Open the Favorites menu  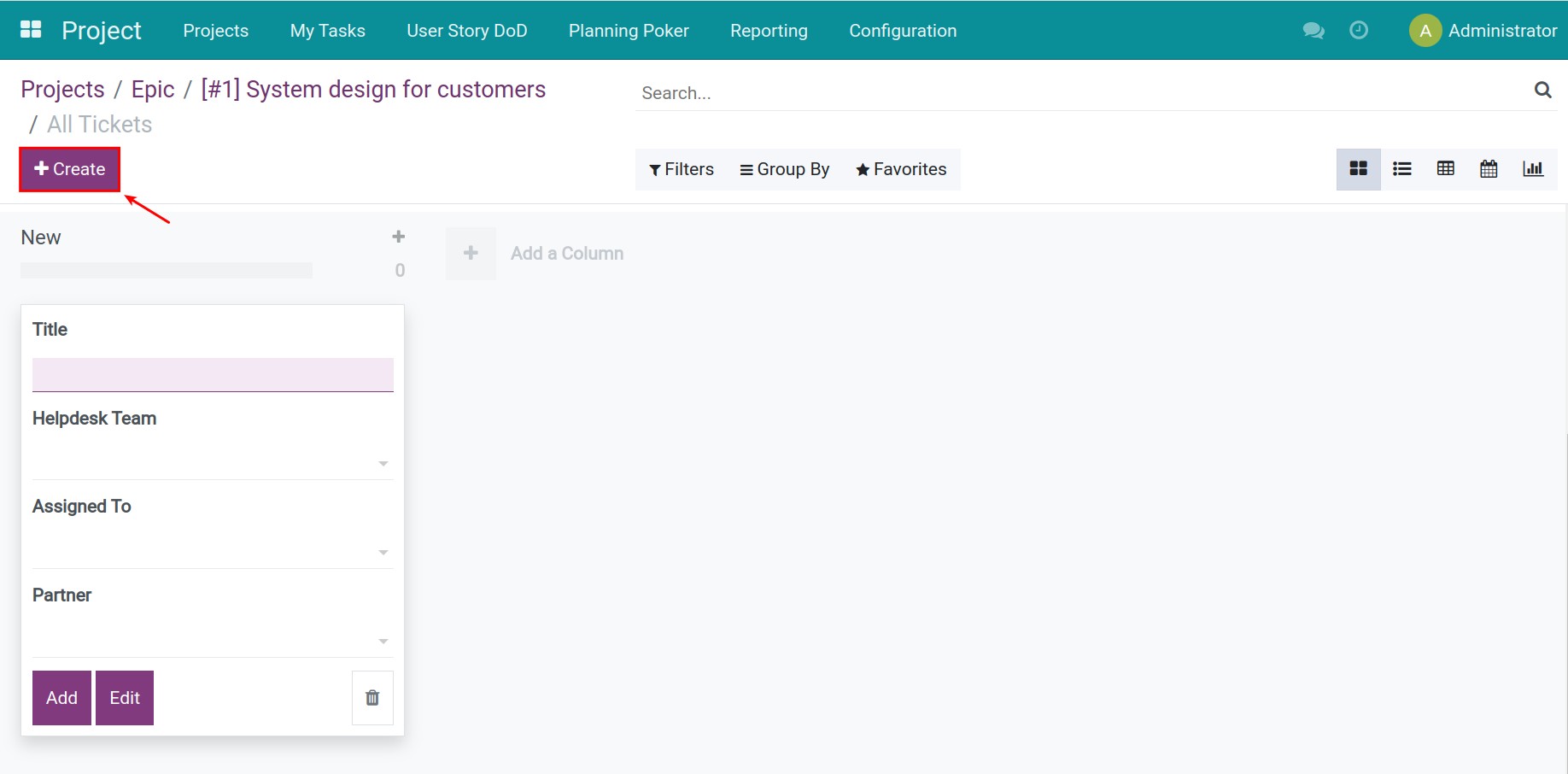[901, 168]
